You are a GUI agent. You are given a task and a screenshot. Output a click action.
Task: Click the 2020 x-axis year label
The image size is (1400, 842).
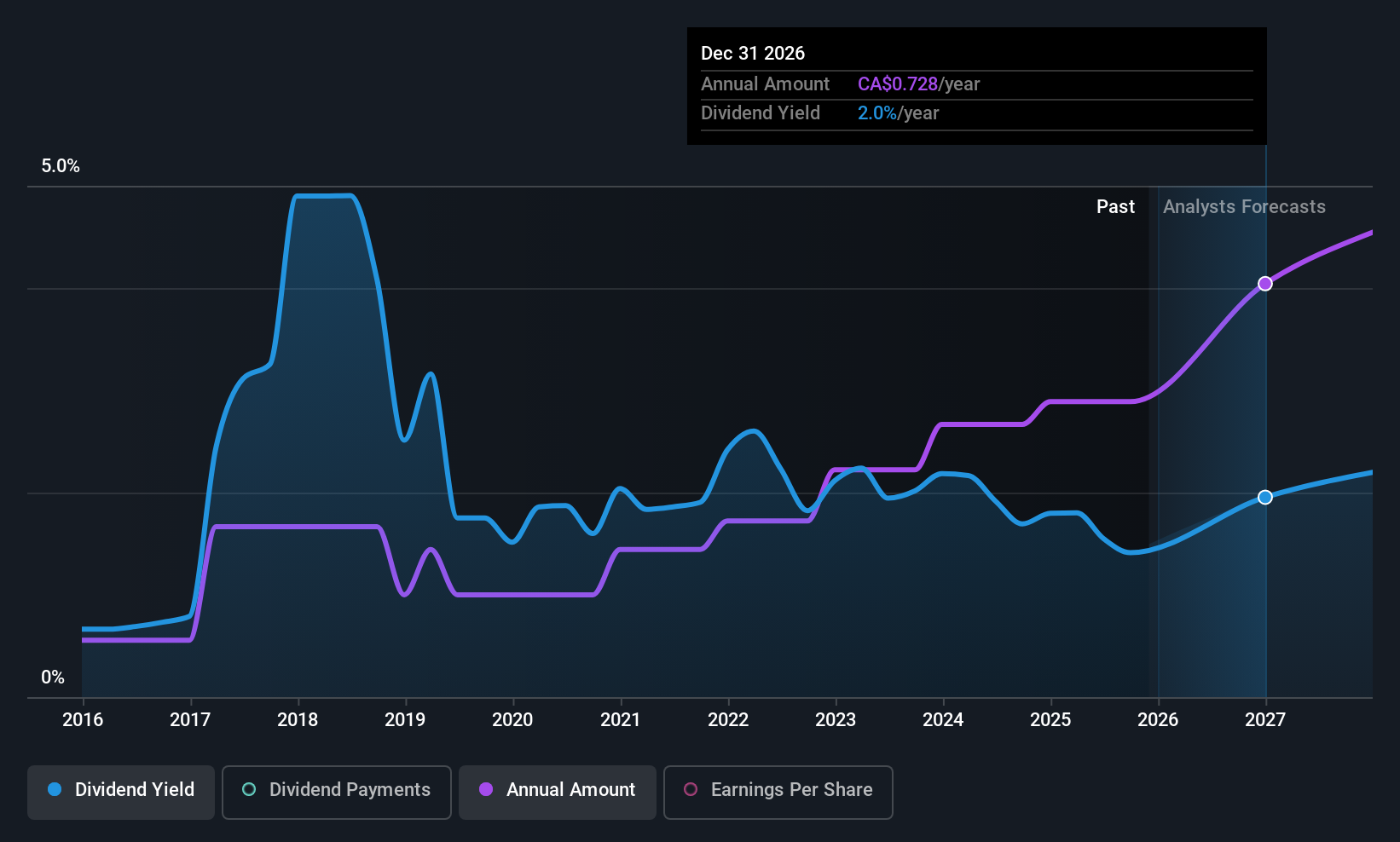[x=512, y=720]
